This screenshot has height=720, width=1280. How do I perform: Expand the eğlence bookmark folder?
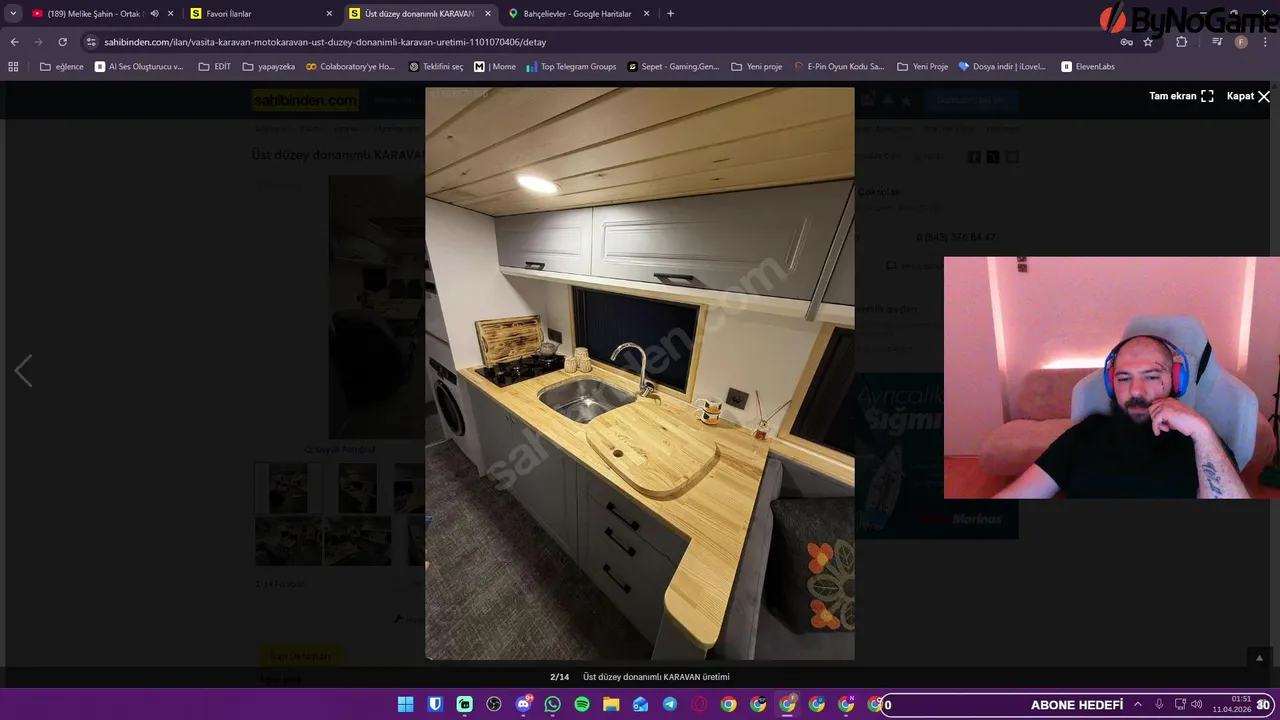(x=62, y=67)
